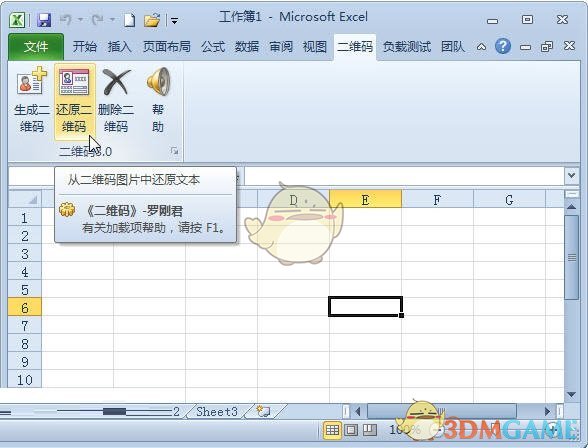Click the active cell E6
The image size is (588, 448).
[x=365, y=306]
